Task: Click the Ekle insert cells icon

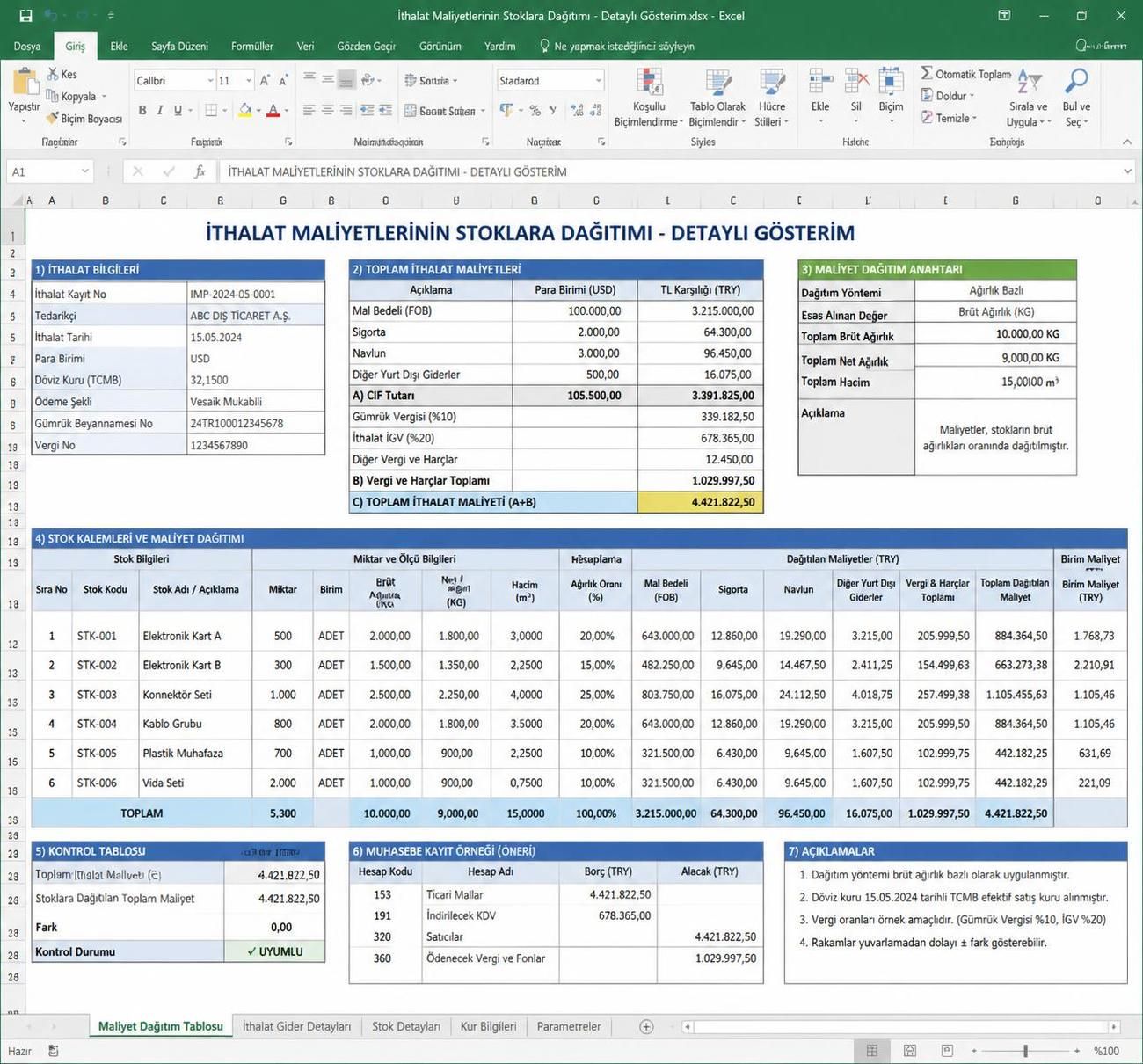Action: (820, 82)
